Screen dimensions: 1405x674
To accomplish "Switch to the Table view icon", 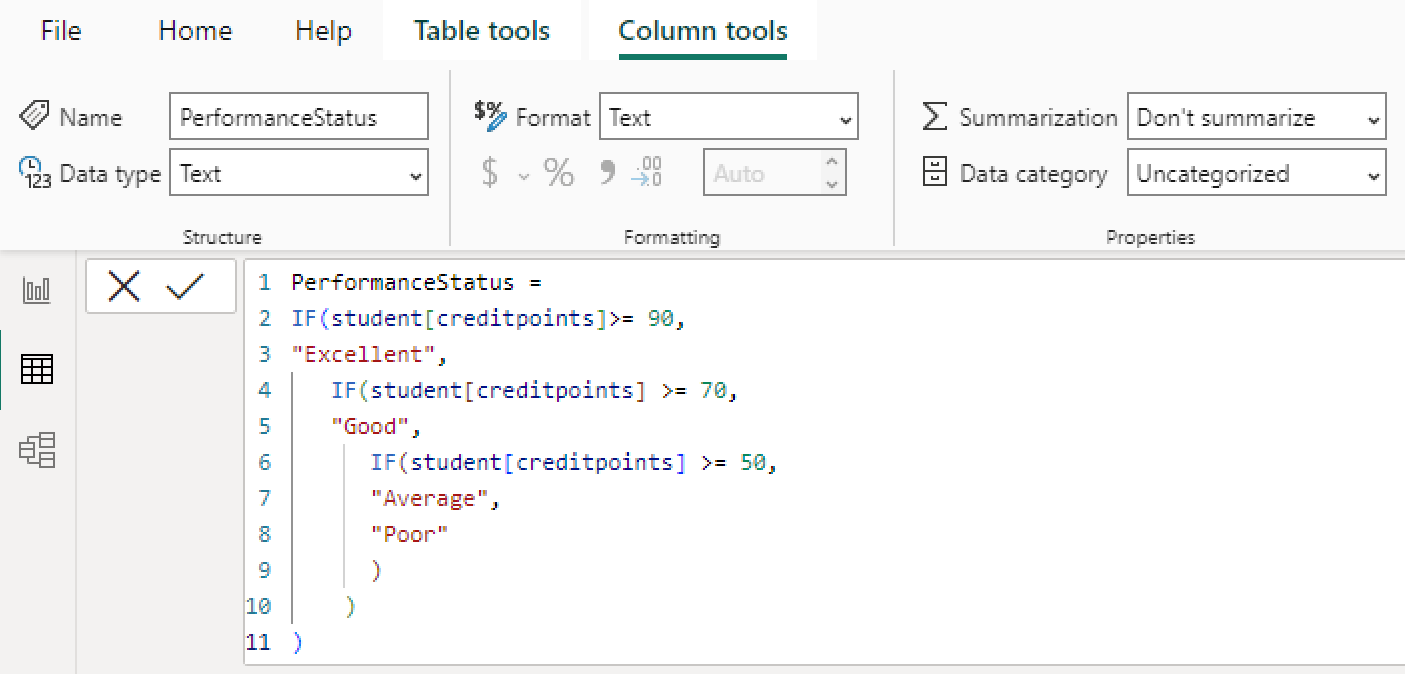I will (x=37, y=369).
